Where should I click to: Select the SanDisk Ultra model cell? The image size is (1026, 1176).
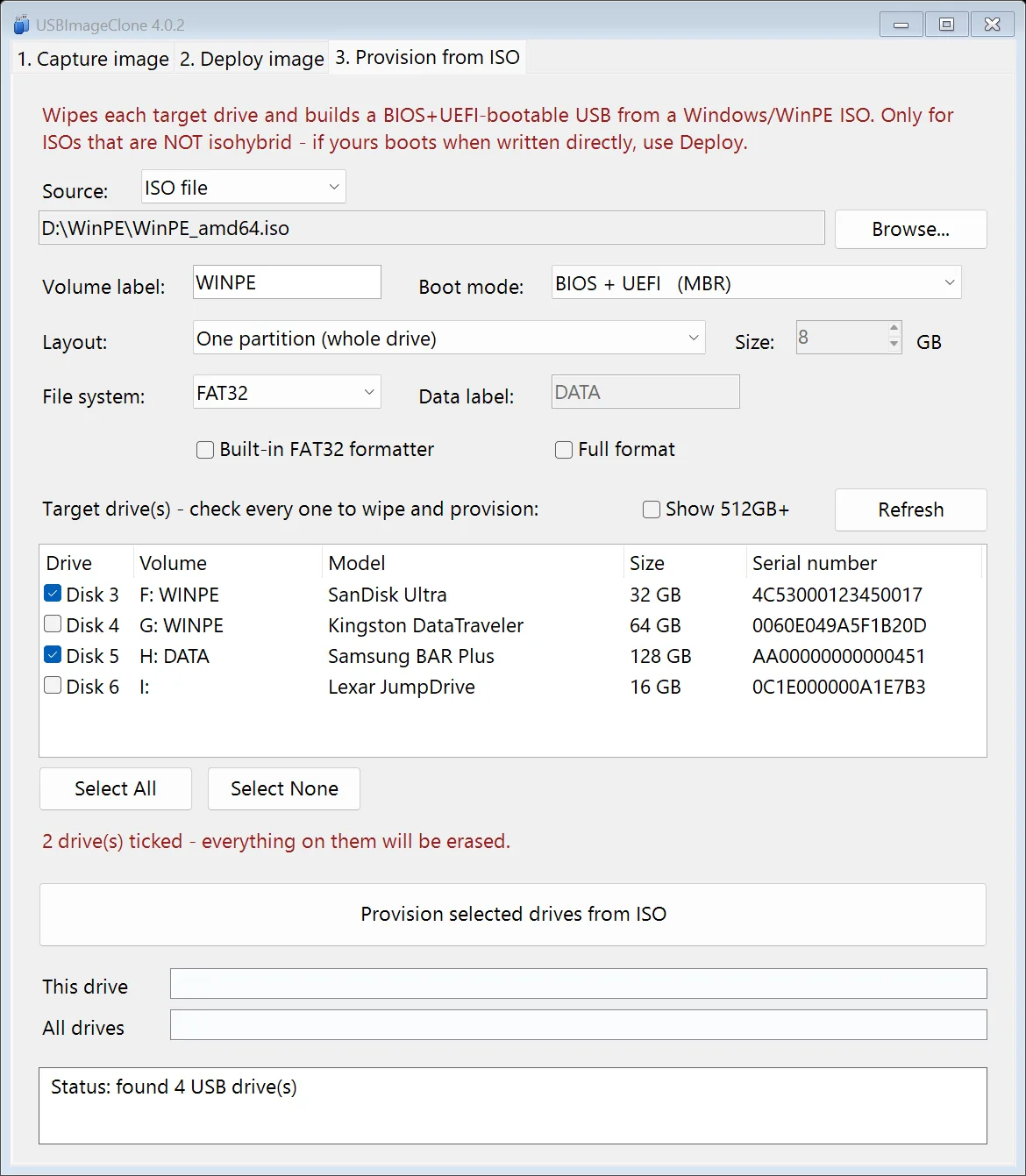click(x=388, y=595)
